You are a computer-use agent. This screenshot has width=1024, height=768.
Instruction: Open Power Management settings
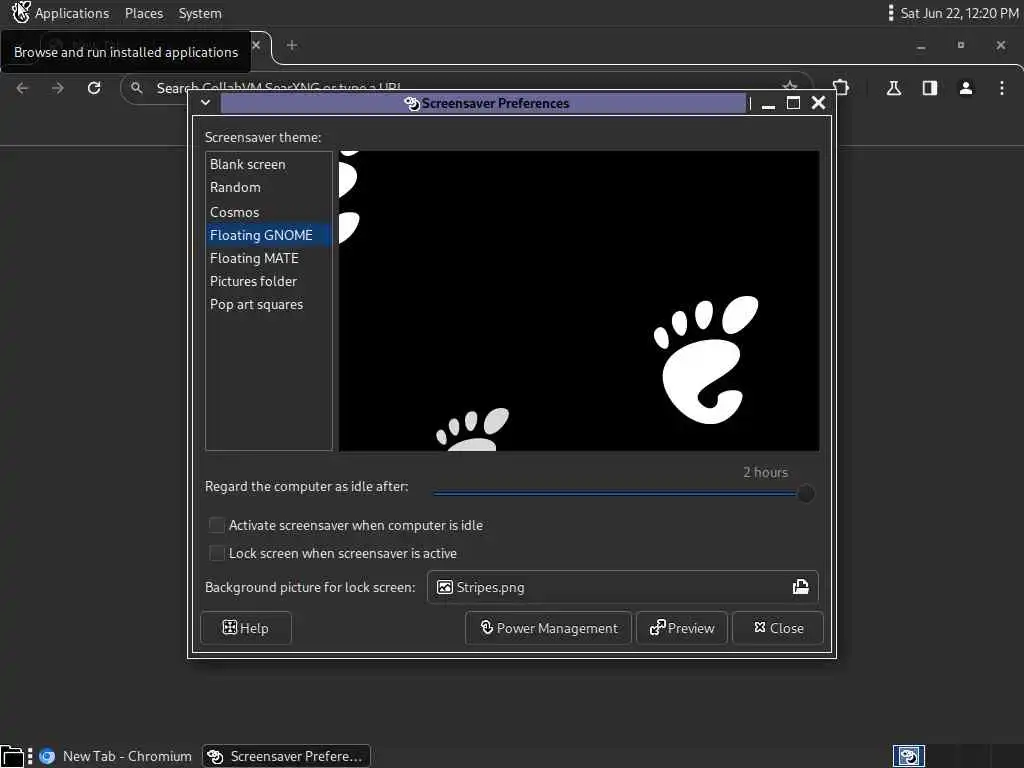[549, 628]
